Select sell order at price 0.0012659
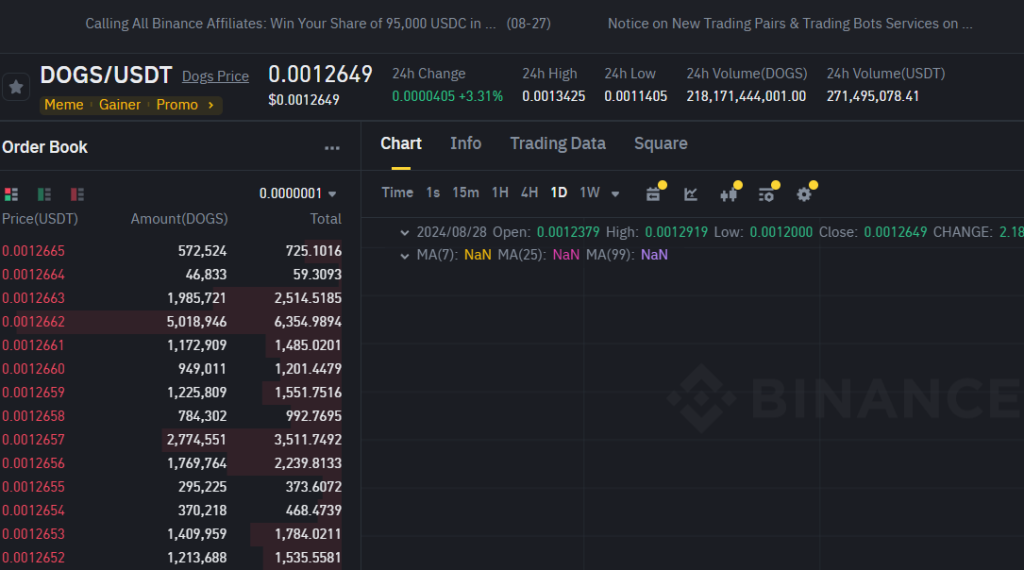 click(x=171, y=392)
